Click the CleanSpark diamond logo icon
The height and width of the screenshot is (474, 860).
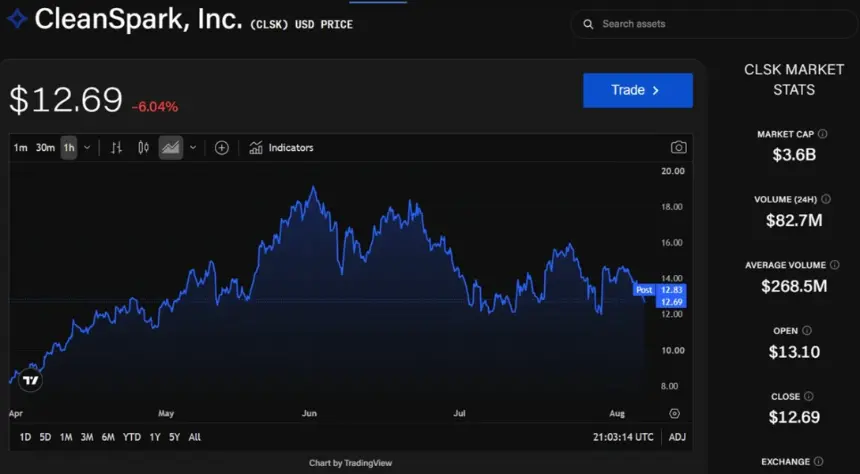point(17,20)
